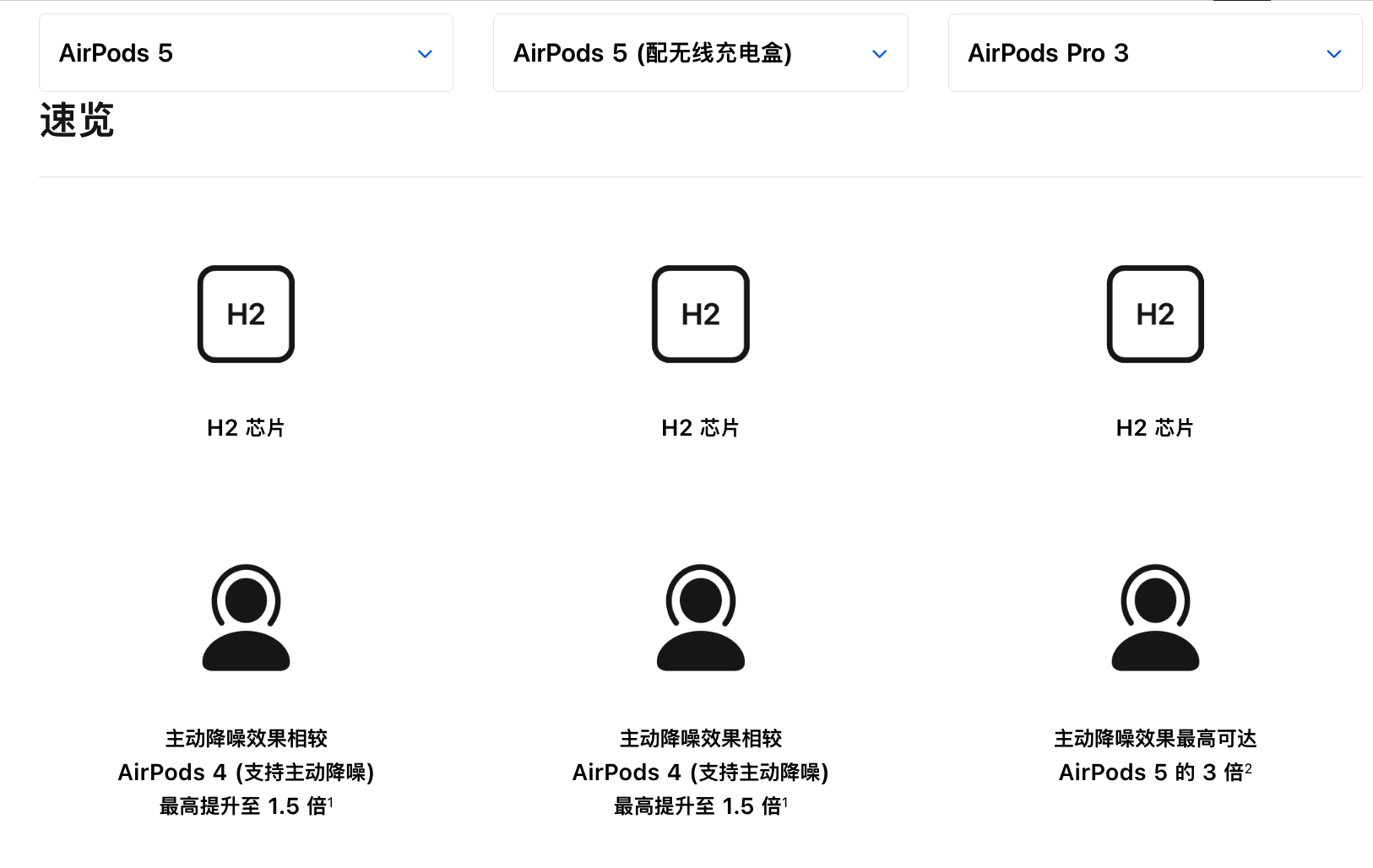Viewport: 1373px width, 868px height.
Task: Click the 速览 section heading
Action: (x=77, y=120)
